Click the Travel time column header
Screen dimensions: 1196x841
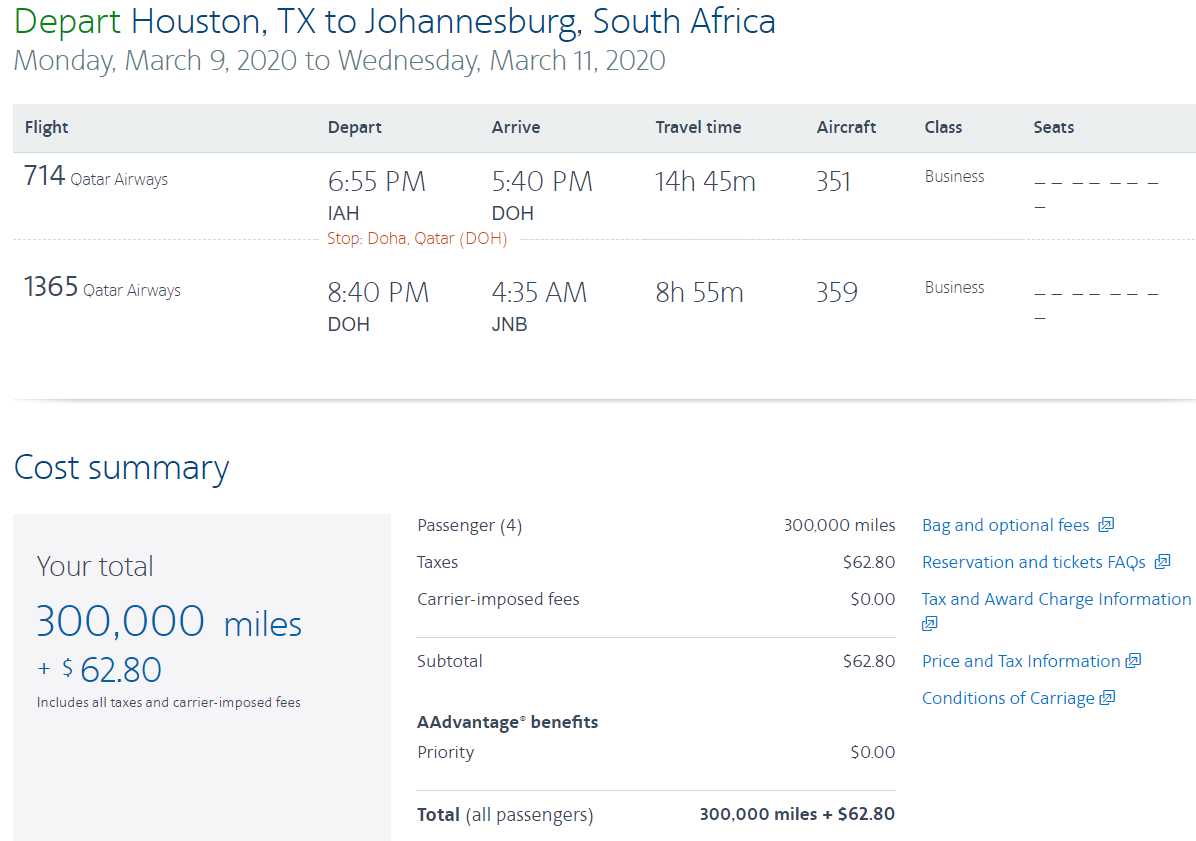pyautogui.click(x=698, y=127)
